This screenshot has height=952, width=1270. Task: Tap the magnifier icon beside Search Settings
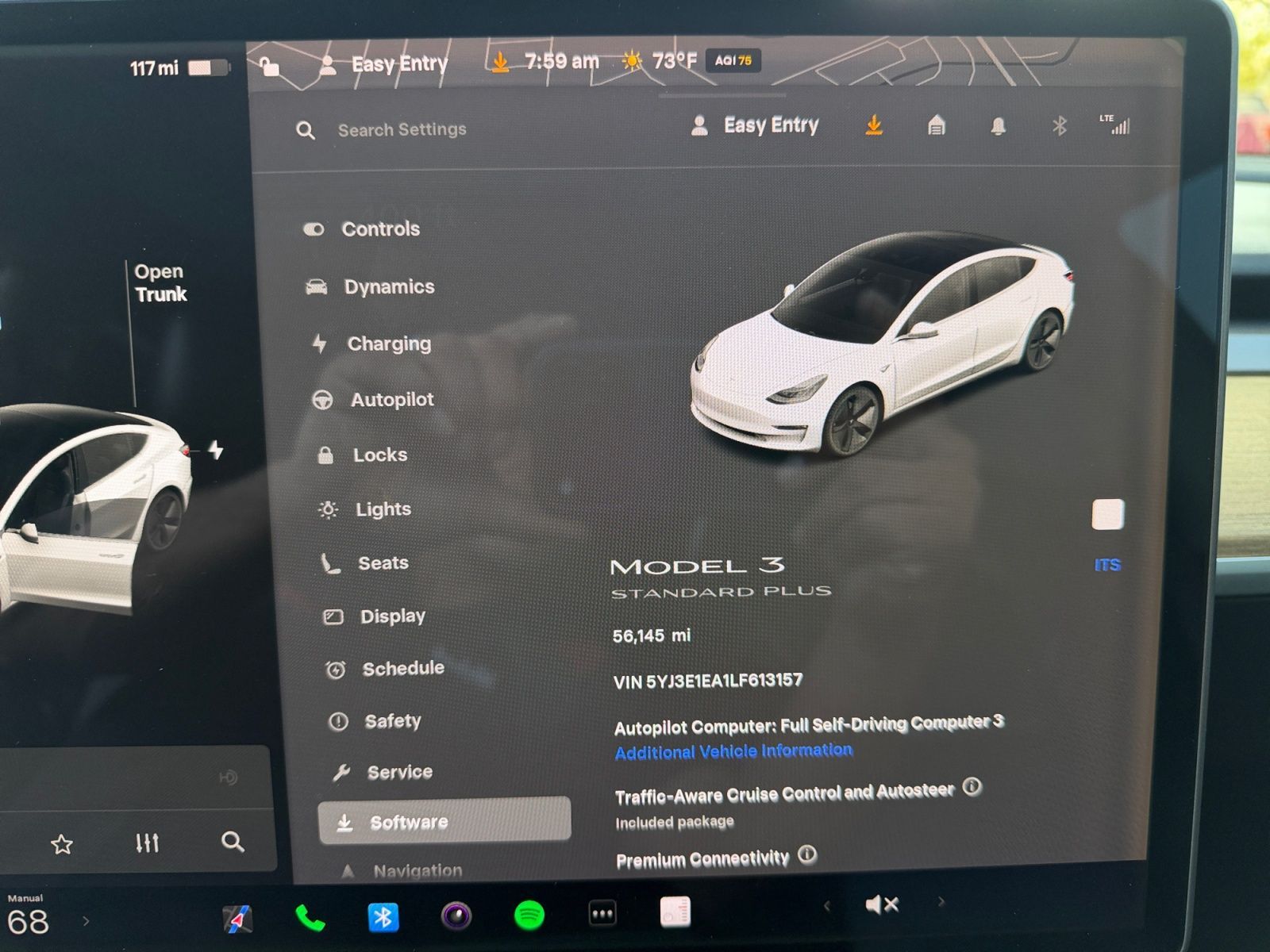click(306, 130)
